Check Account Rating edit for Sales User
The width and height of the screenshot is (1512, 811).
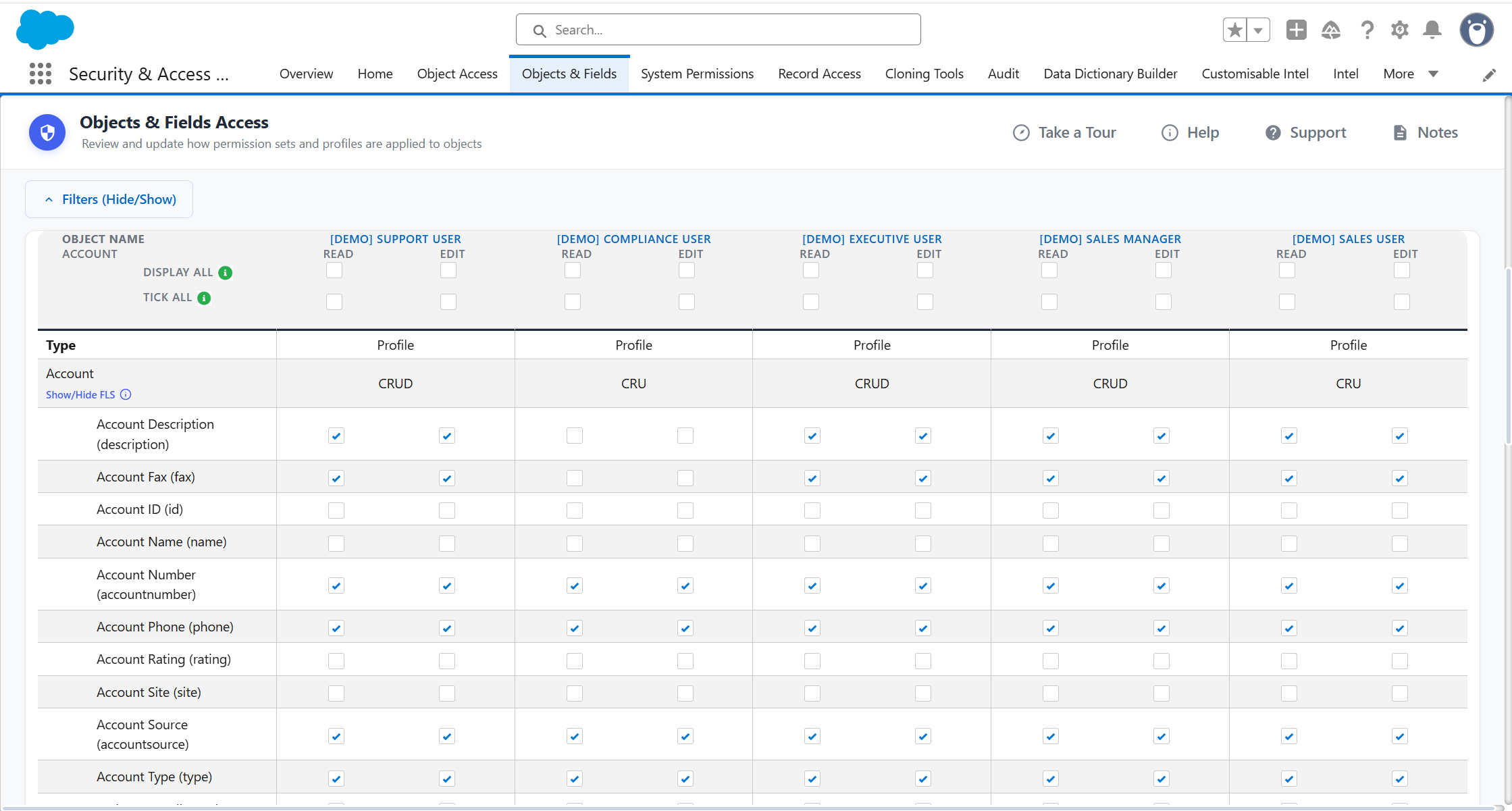tap(1400, 660)
